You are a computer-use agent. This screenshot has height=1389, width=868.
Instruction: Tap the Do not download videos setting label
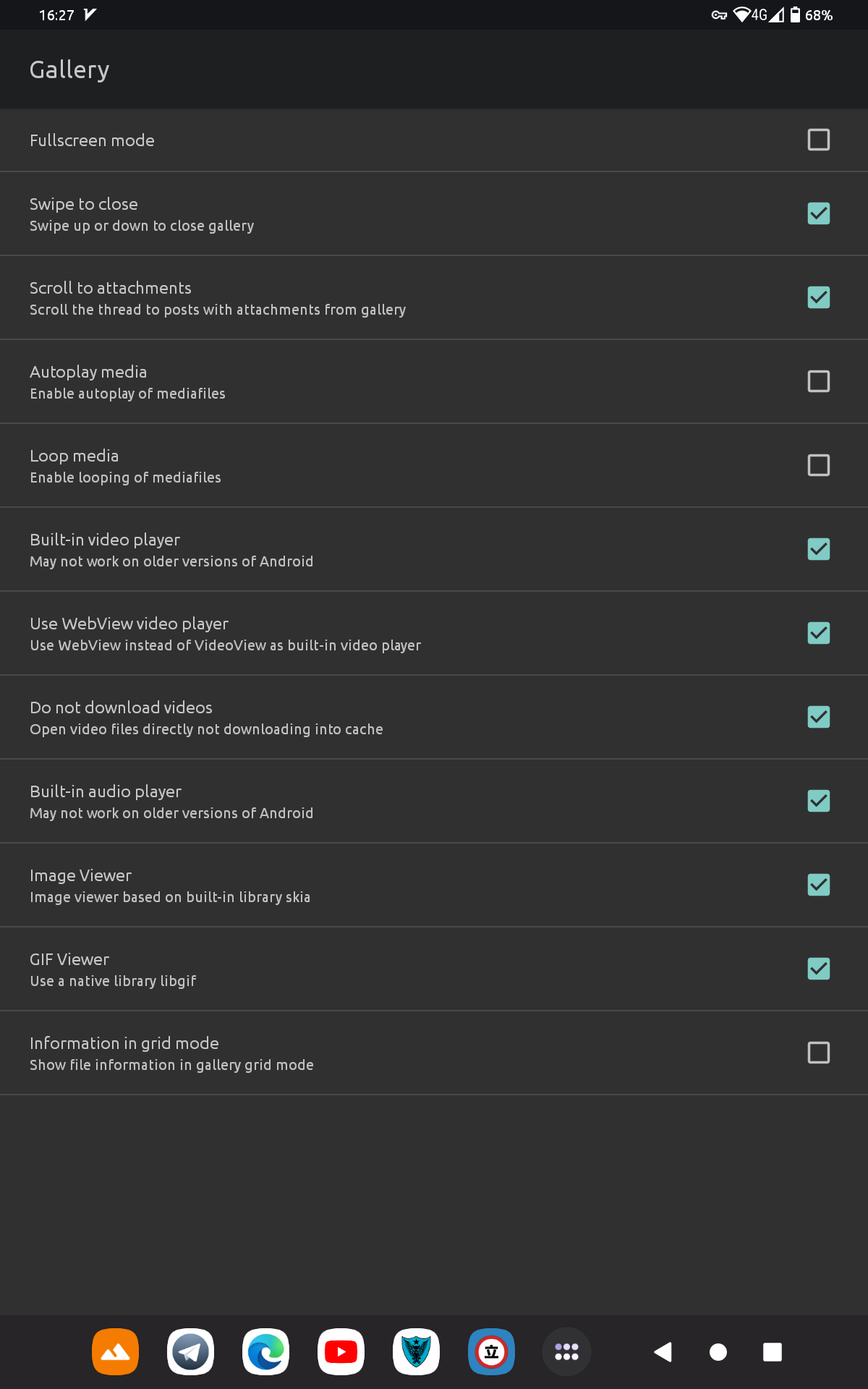point(121,708)
